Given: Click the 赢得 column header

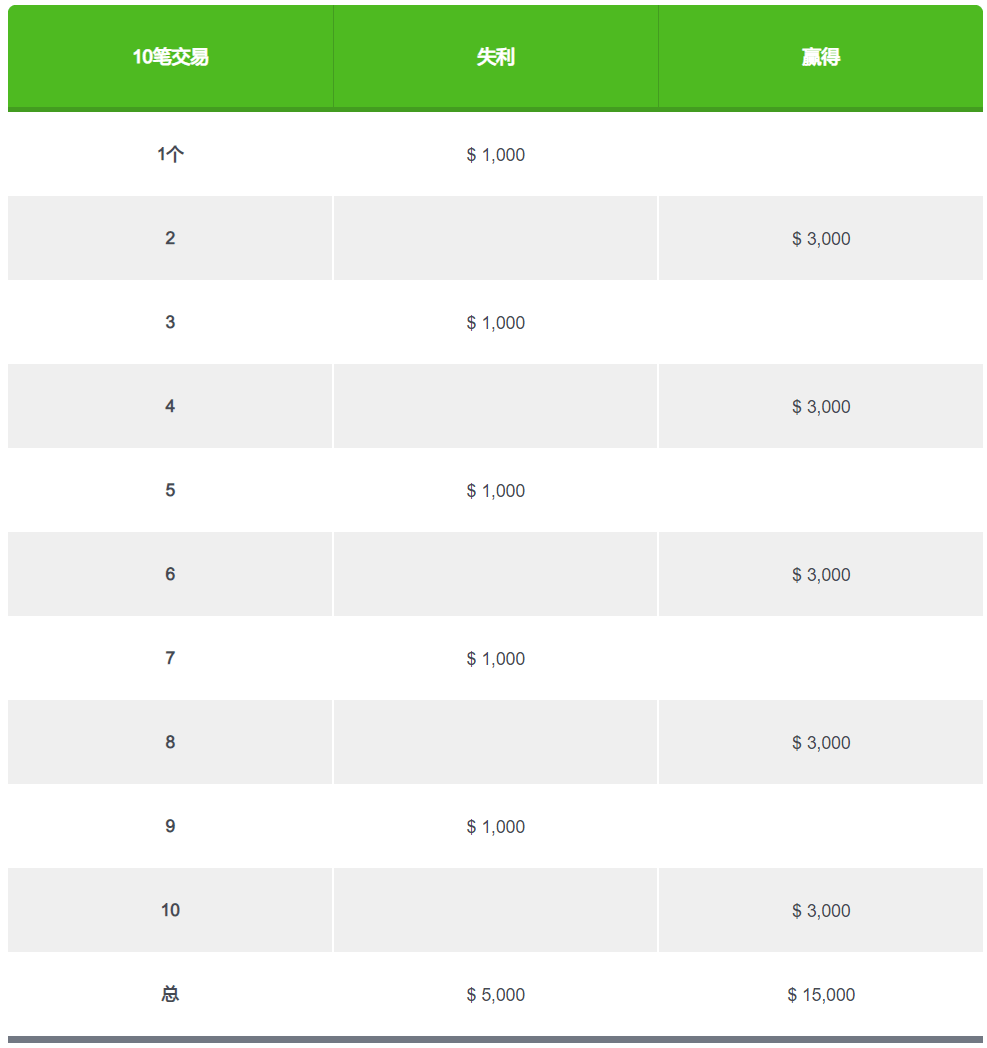Looking at the screenshot, I should pos(821,57).
